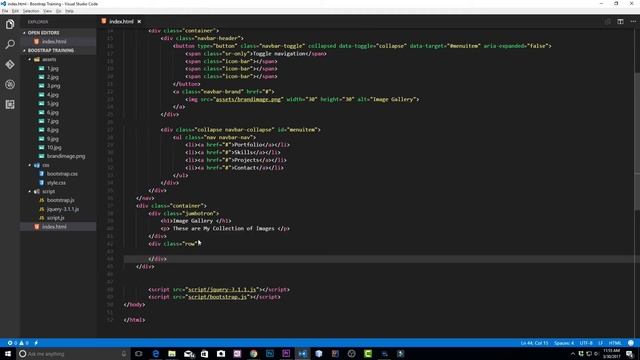Open the Help menu
This screenshot has height=360, width=640.
click(70, 11)
